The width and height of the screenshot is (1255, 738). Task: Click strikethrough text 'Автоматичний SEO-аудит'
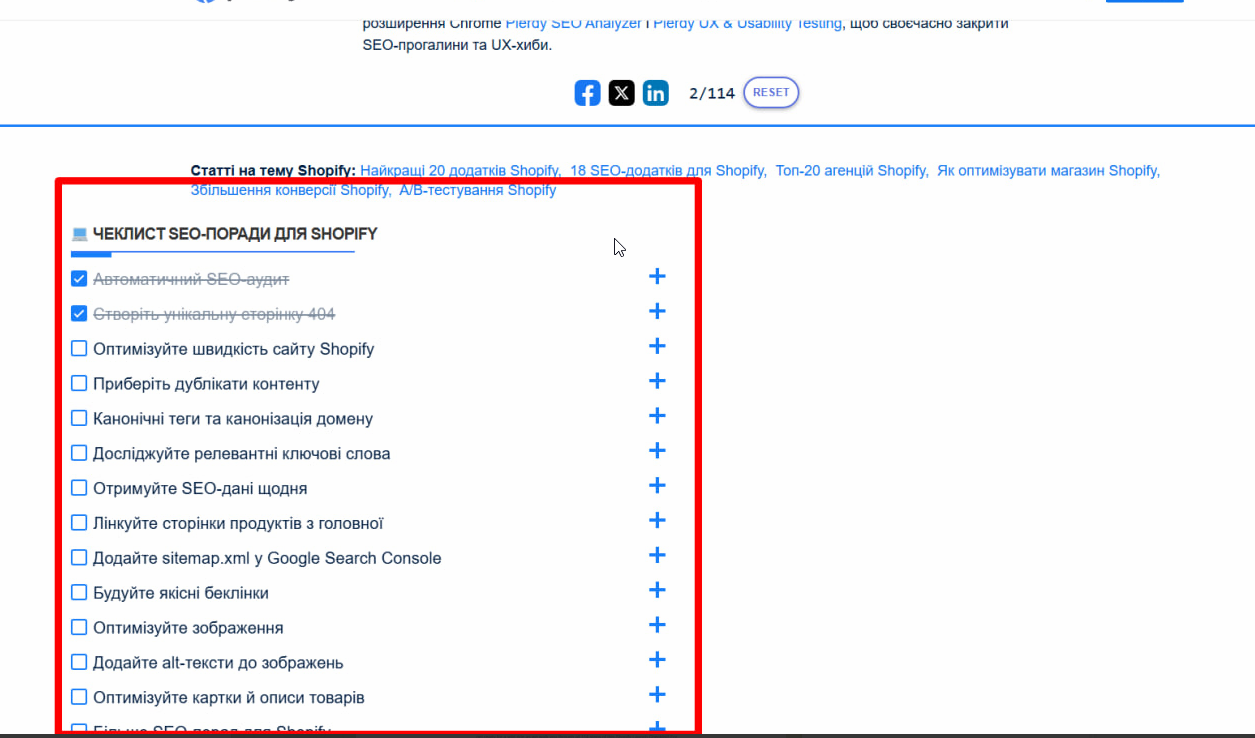coord(191,279)
